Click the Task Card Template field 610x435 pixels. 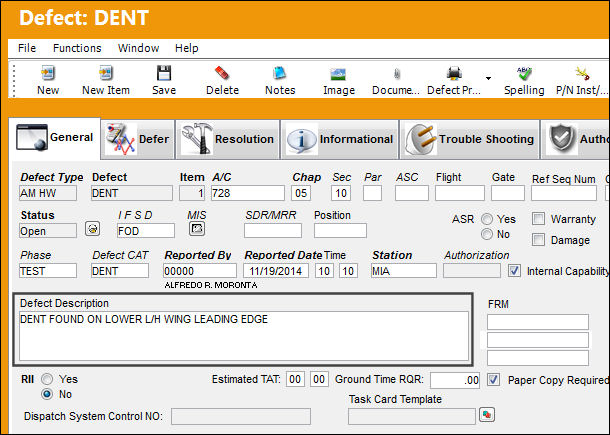click(412, 416)
